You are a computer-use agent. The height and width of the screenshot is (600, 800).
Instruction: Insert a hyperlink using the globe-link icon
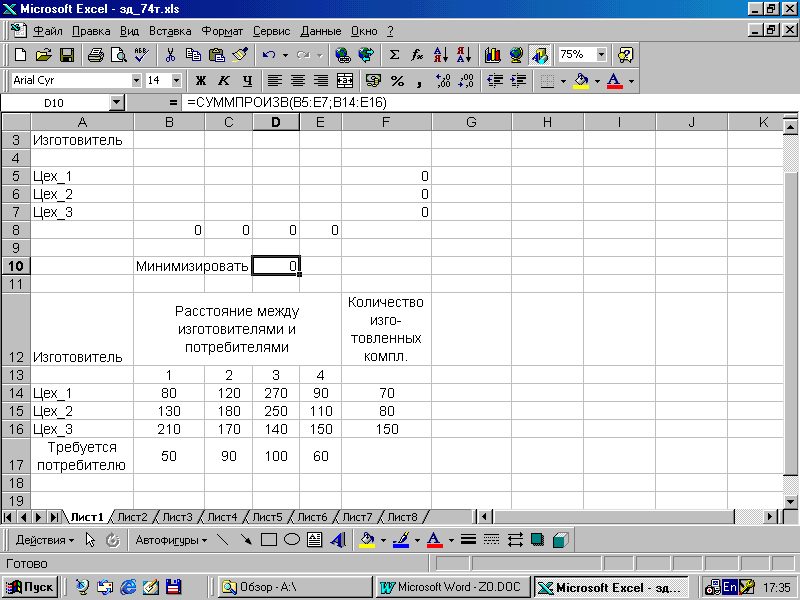click(x=343, y=55)
